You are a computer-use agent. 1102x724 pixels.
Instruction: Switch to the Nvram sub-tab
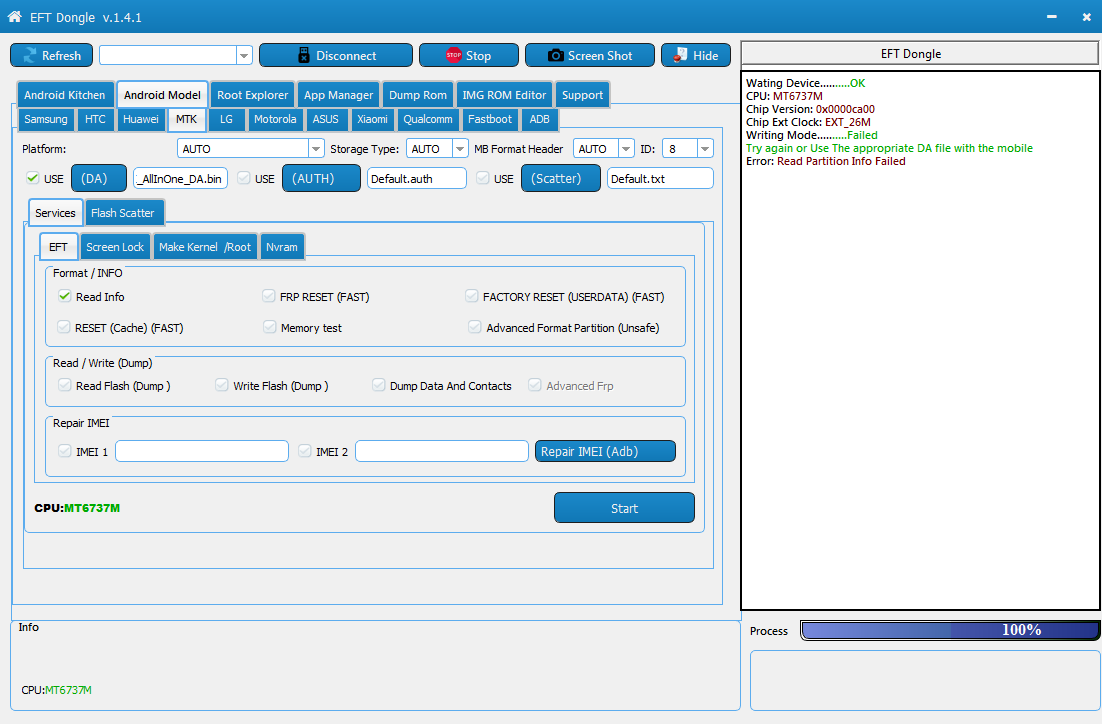pos(282,247)
